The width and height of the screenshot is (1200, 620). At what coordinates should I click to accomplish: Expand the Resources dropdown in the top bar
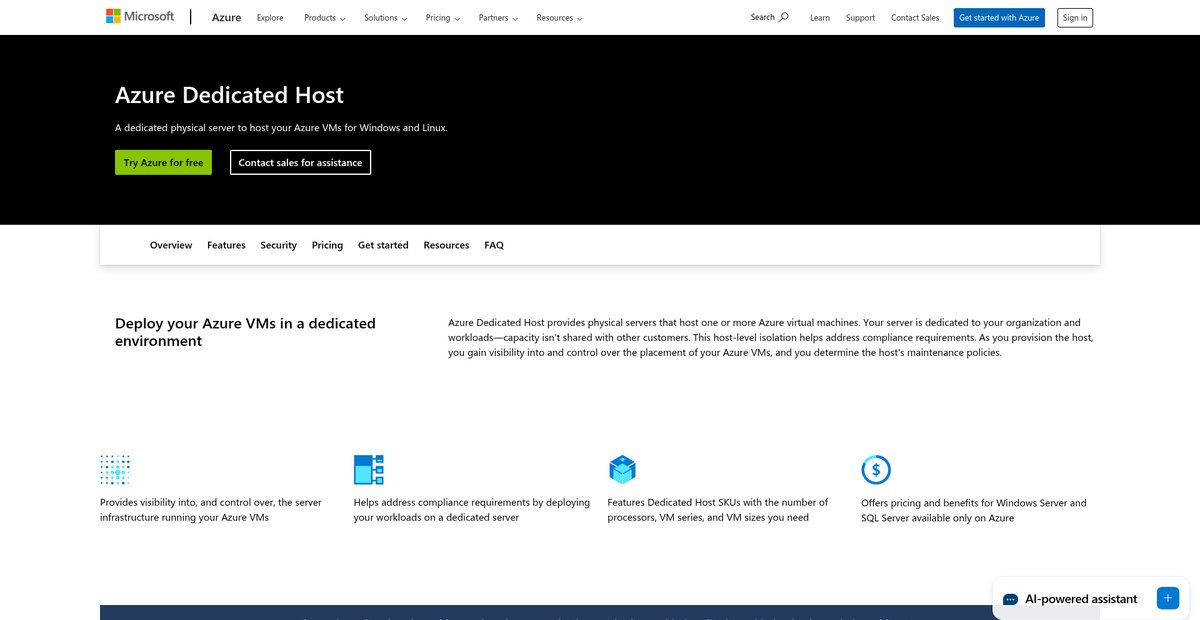coord(559,18)
